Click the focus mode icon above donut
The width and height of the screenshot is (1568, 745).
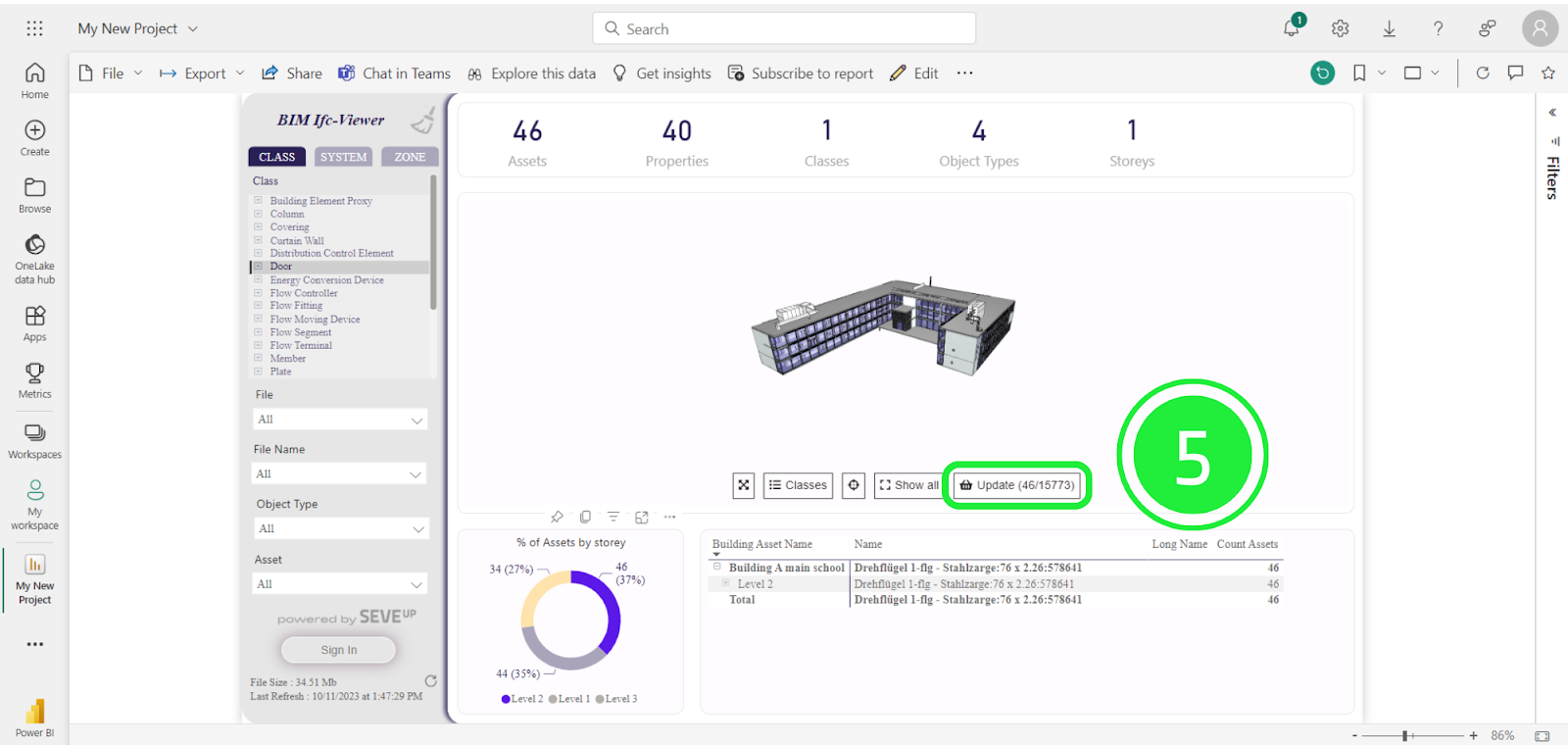[642, 517]
